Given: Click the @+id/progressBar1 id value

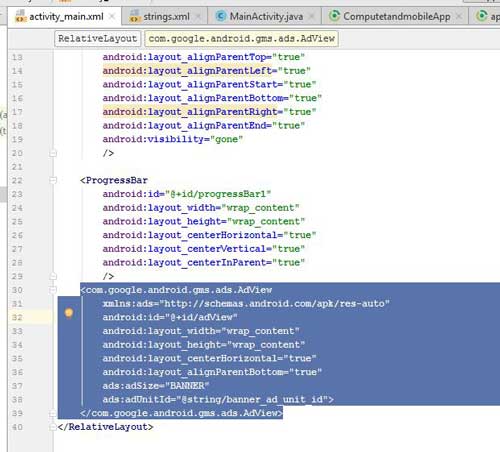Looking at the screenshot, I should pos(218,194).
